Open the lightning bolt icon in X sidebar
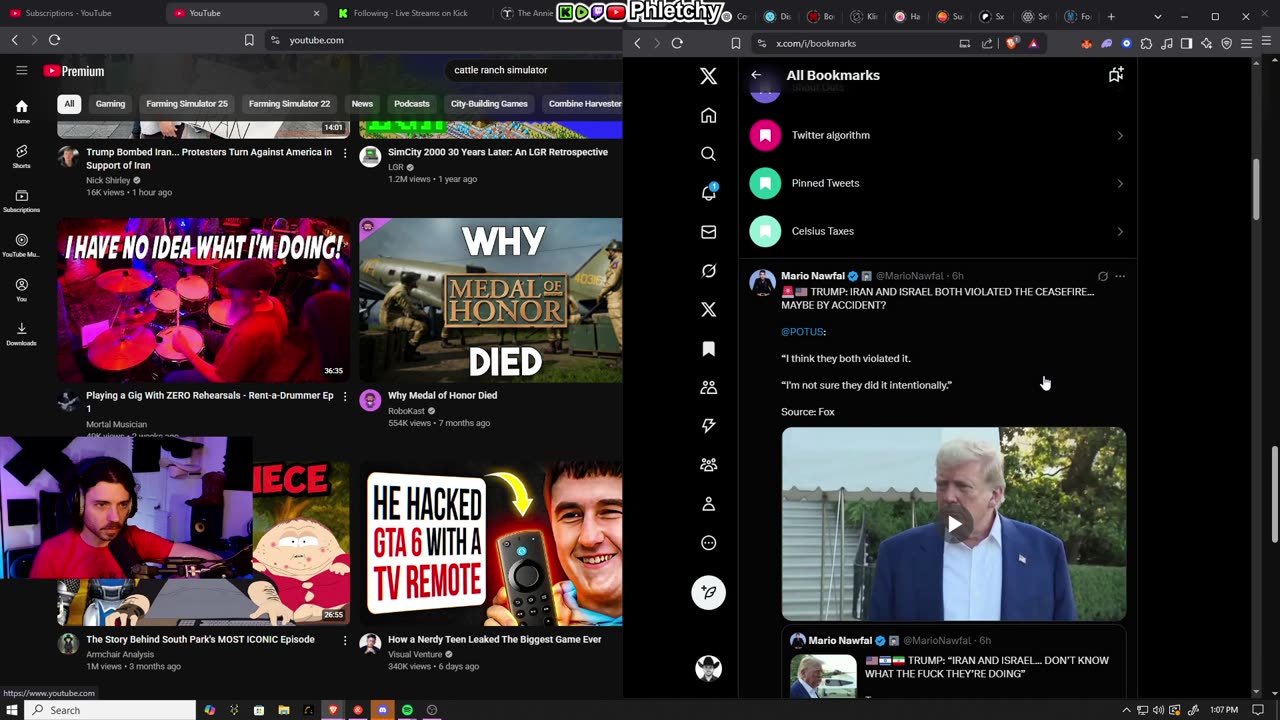 708,426
